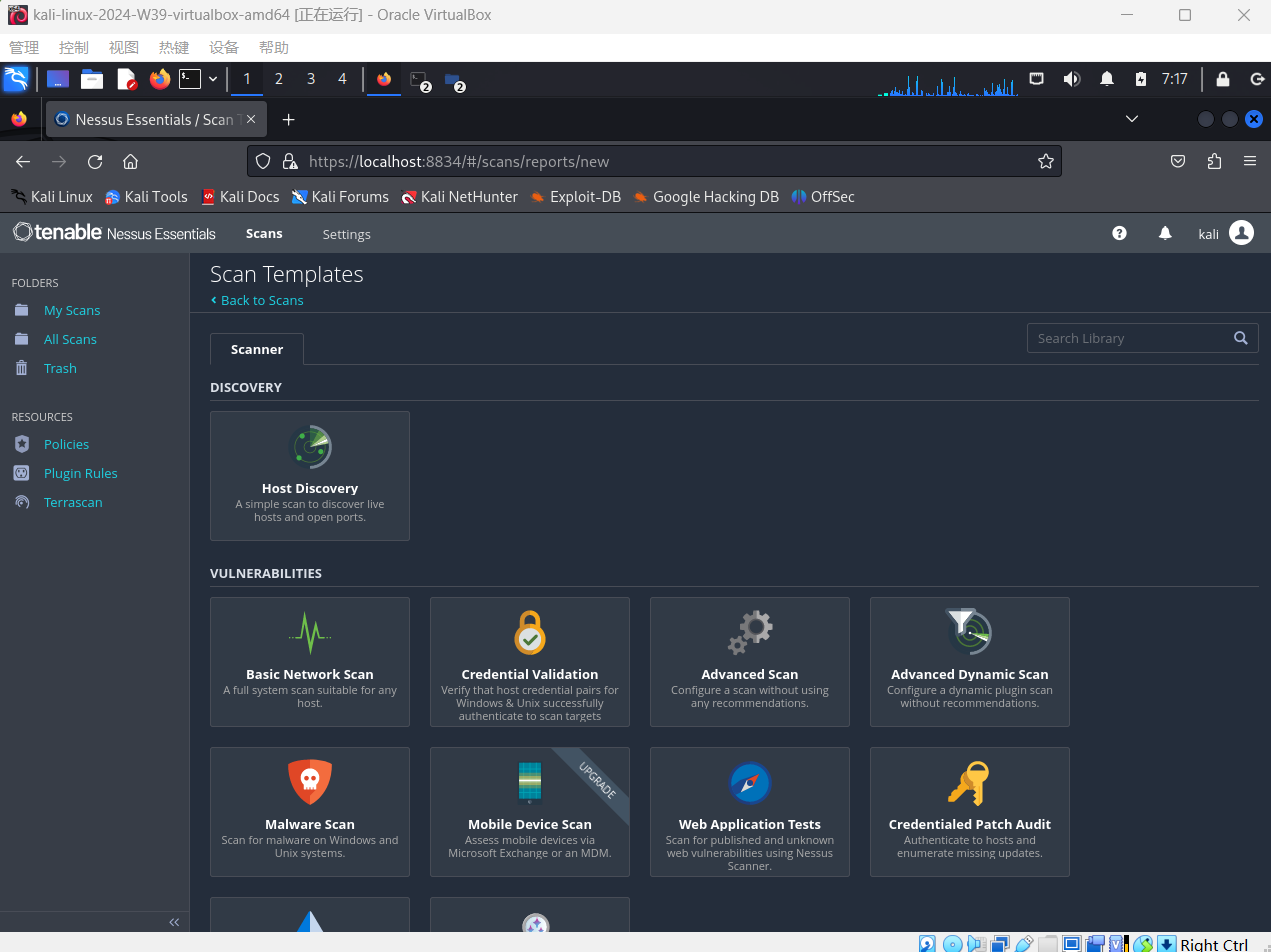
Task: Open the Scans top navigation tab
Action: pos(264,233)
